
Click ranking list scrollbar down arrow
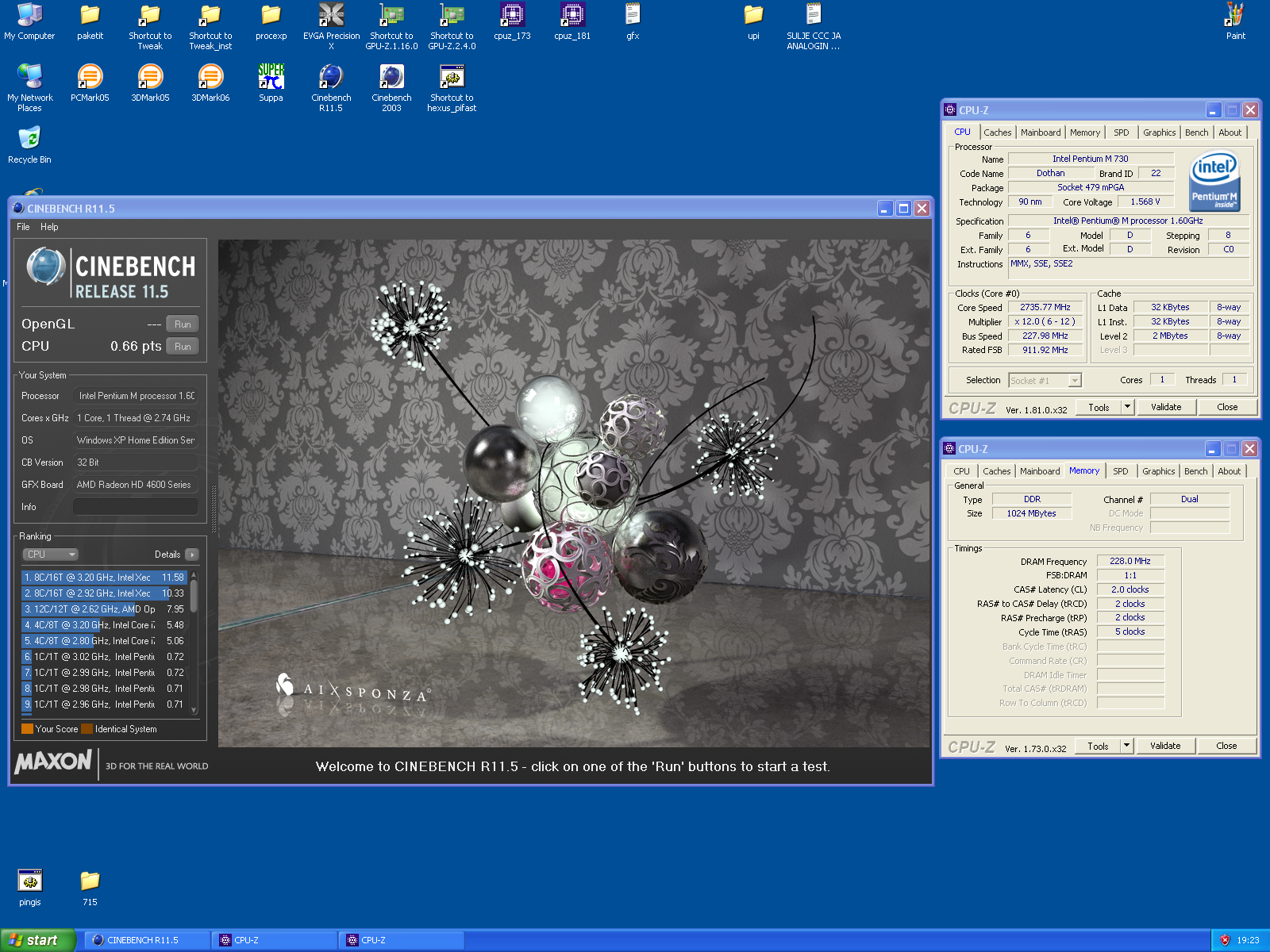(194, 710)
